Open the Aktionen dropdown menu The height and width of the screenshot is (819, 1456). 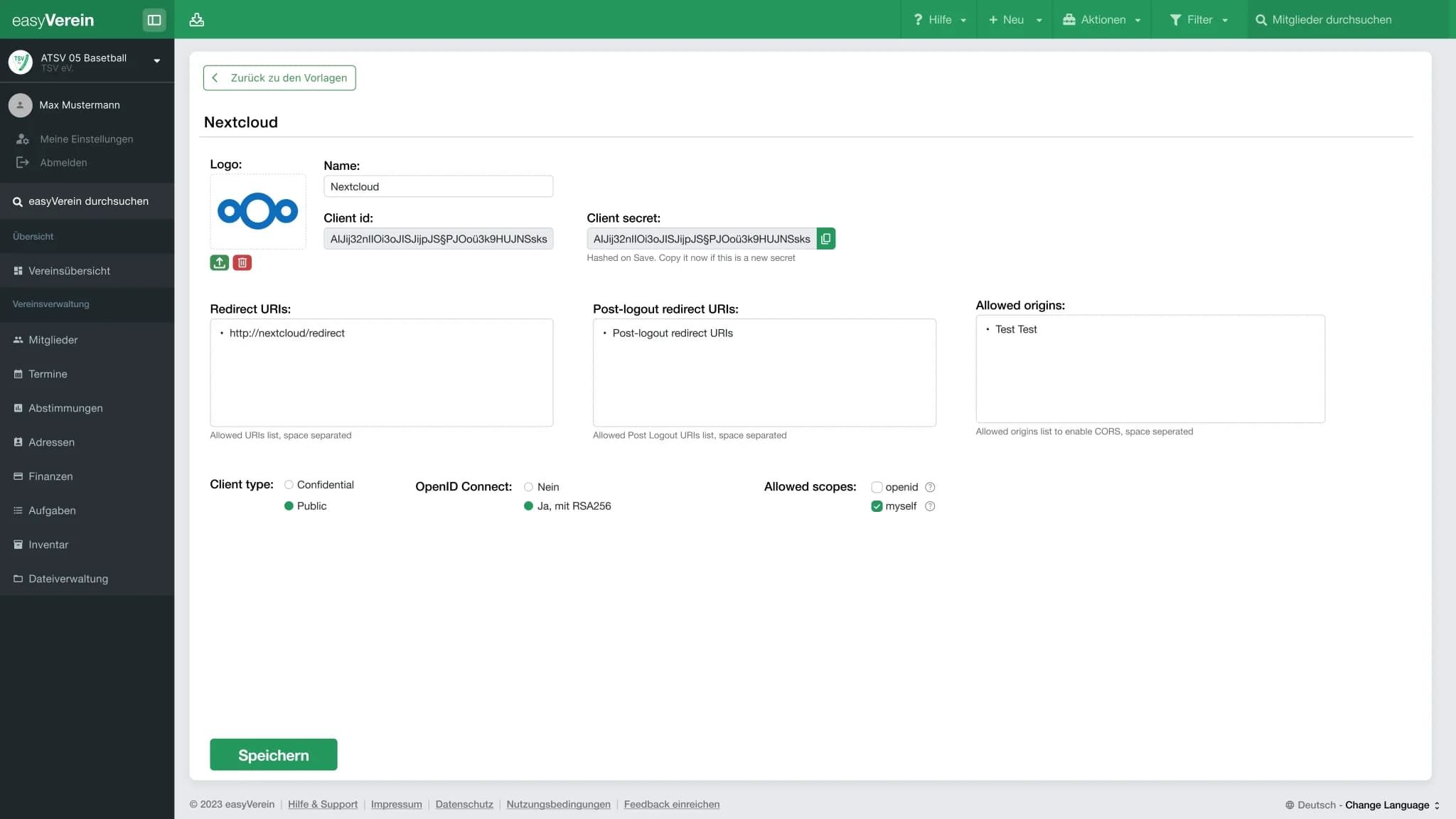click(1101, 20)
